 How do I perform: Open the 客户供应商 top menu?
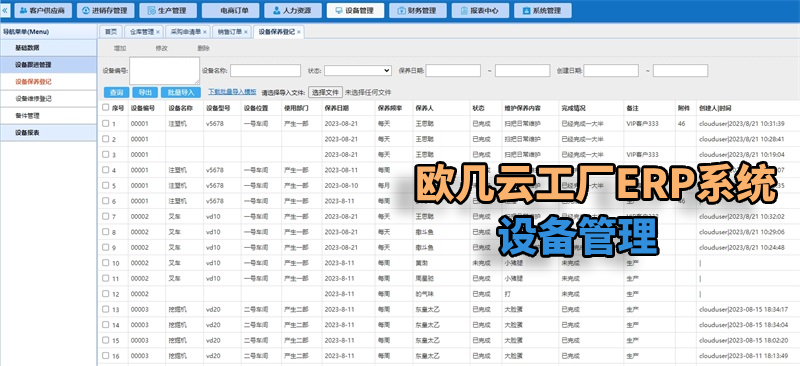point(43,10)
